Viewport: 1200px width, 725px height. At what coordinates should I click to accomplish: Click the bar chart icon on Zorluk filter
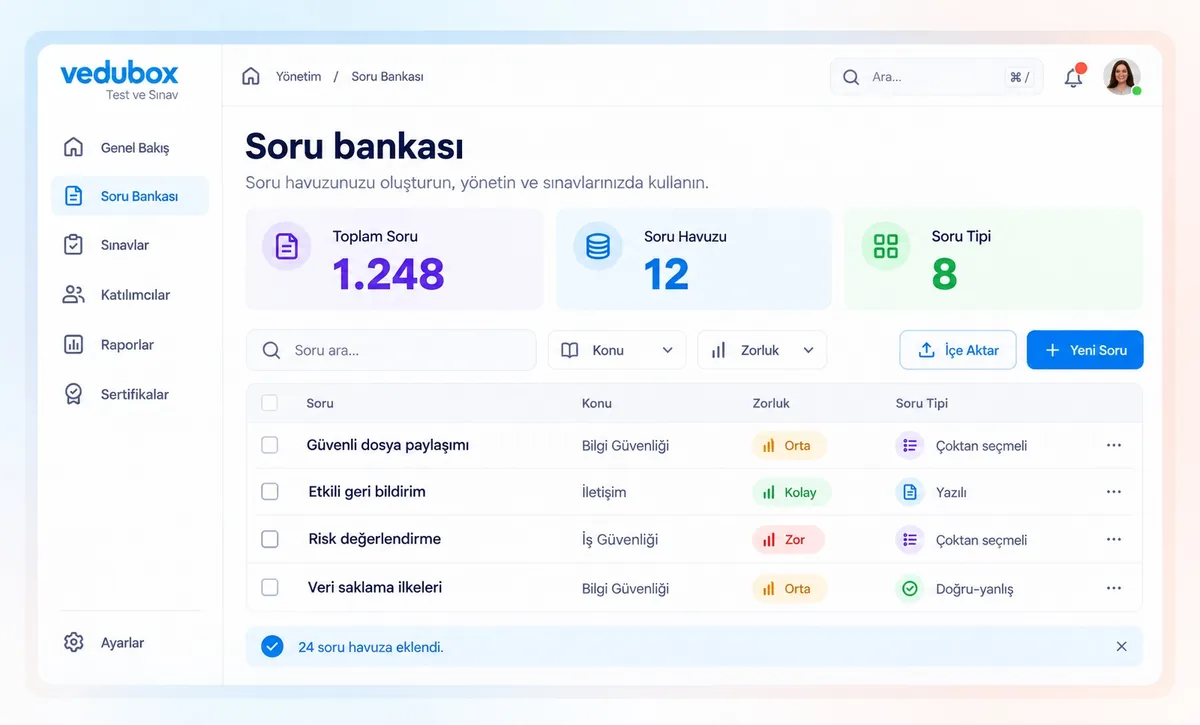click(719, 351)
